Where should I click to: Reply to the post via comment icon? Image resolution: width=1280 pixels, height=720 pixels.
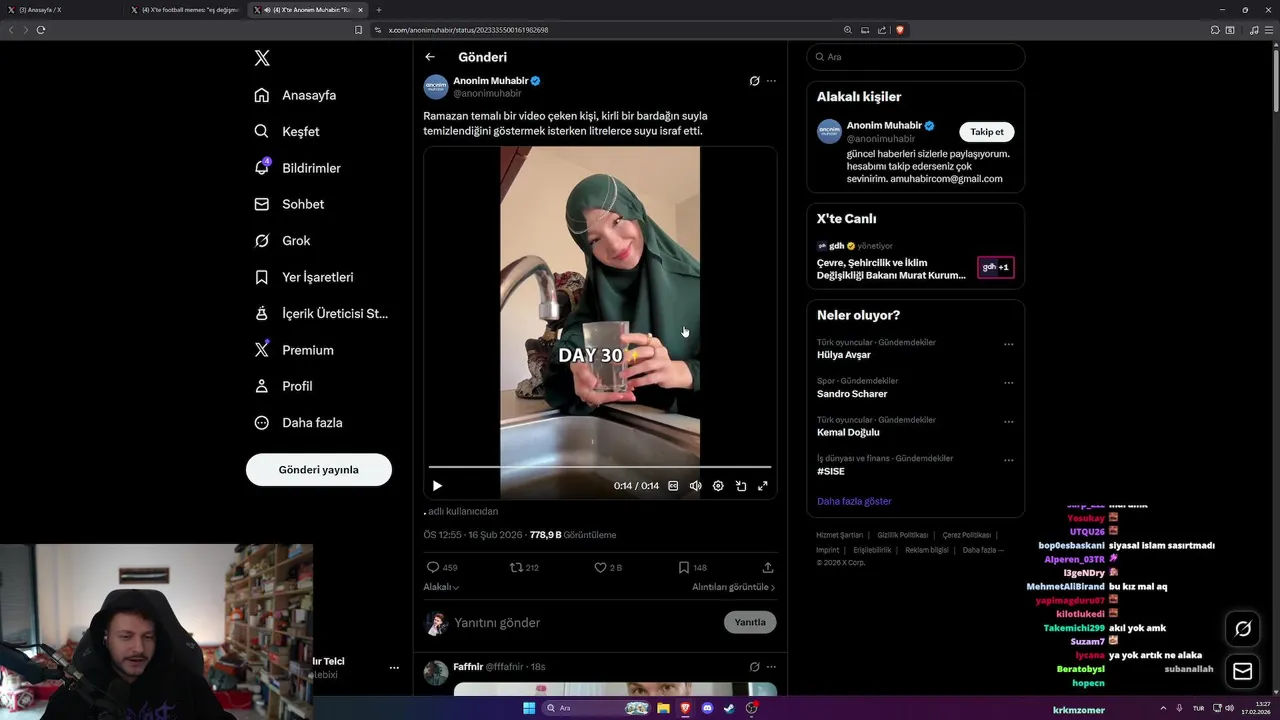click(433, 567)
